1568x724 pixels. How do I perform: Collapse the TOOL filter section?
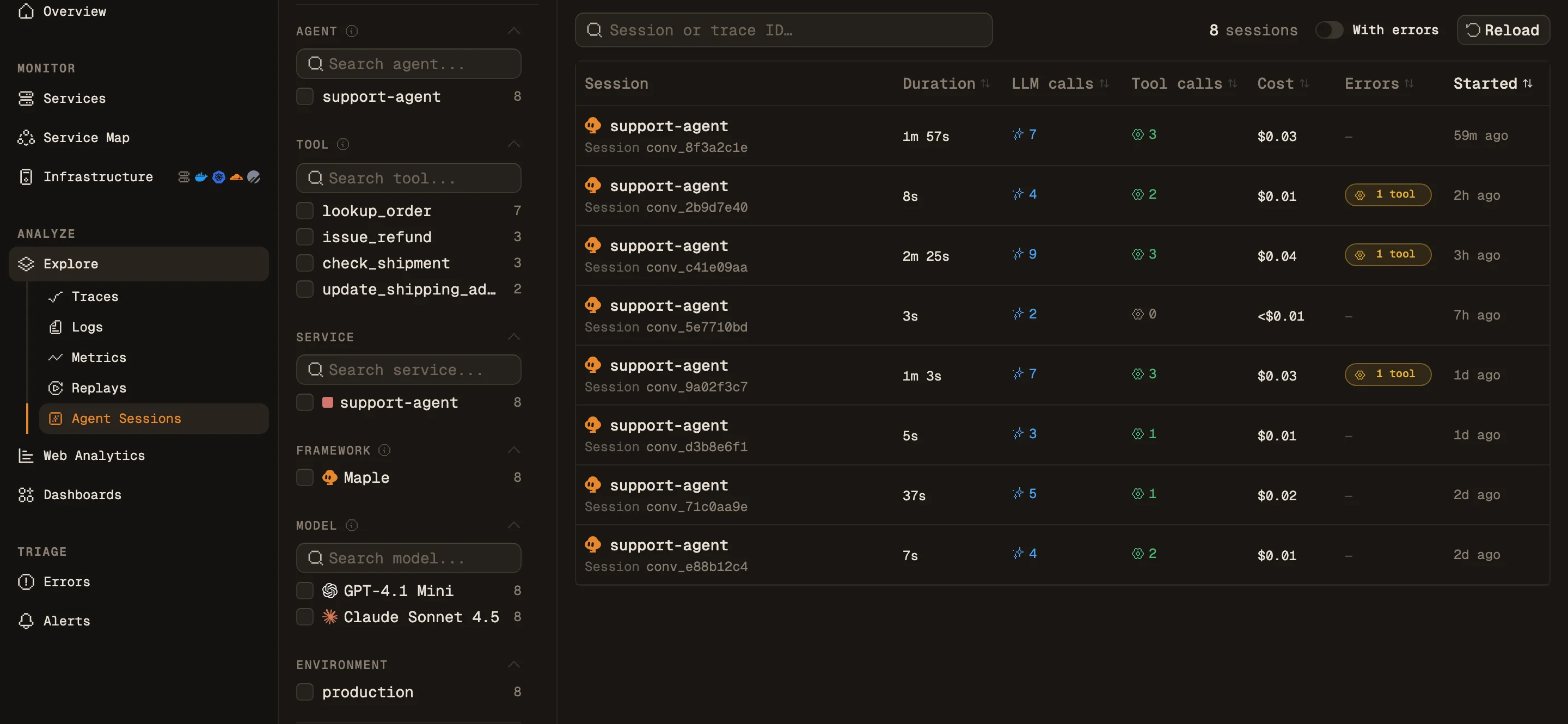[514, 144]
